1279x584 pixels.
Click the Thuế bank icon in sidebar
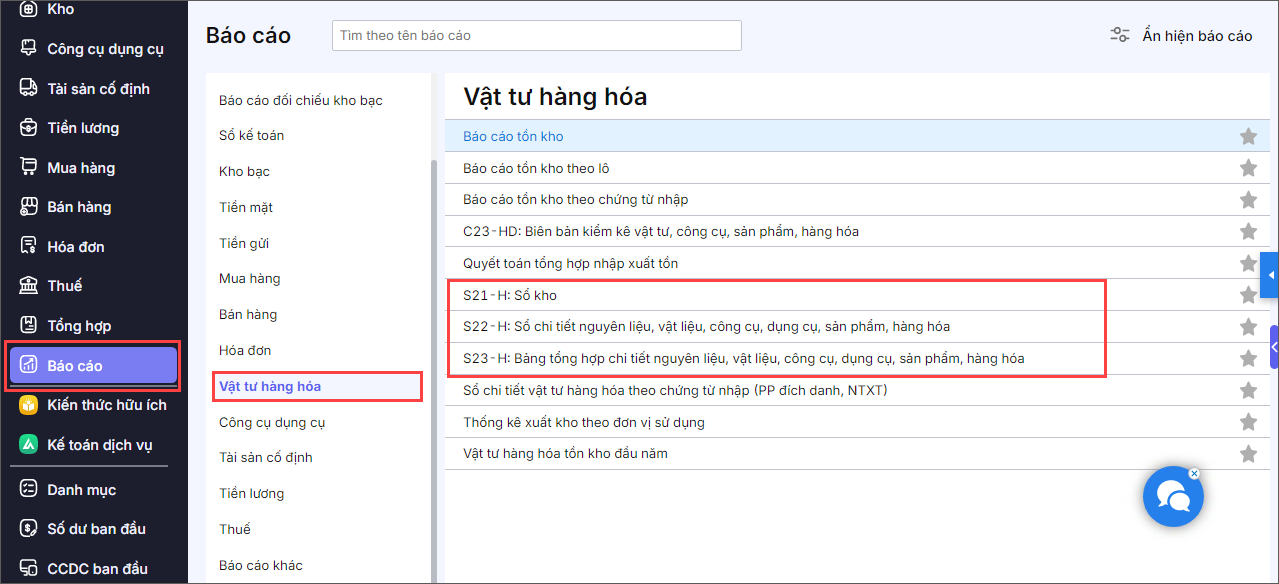click(29, 286)
